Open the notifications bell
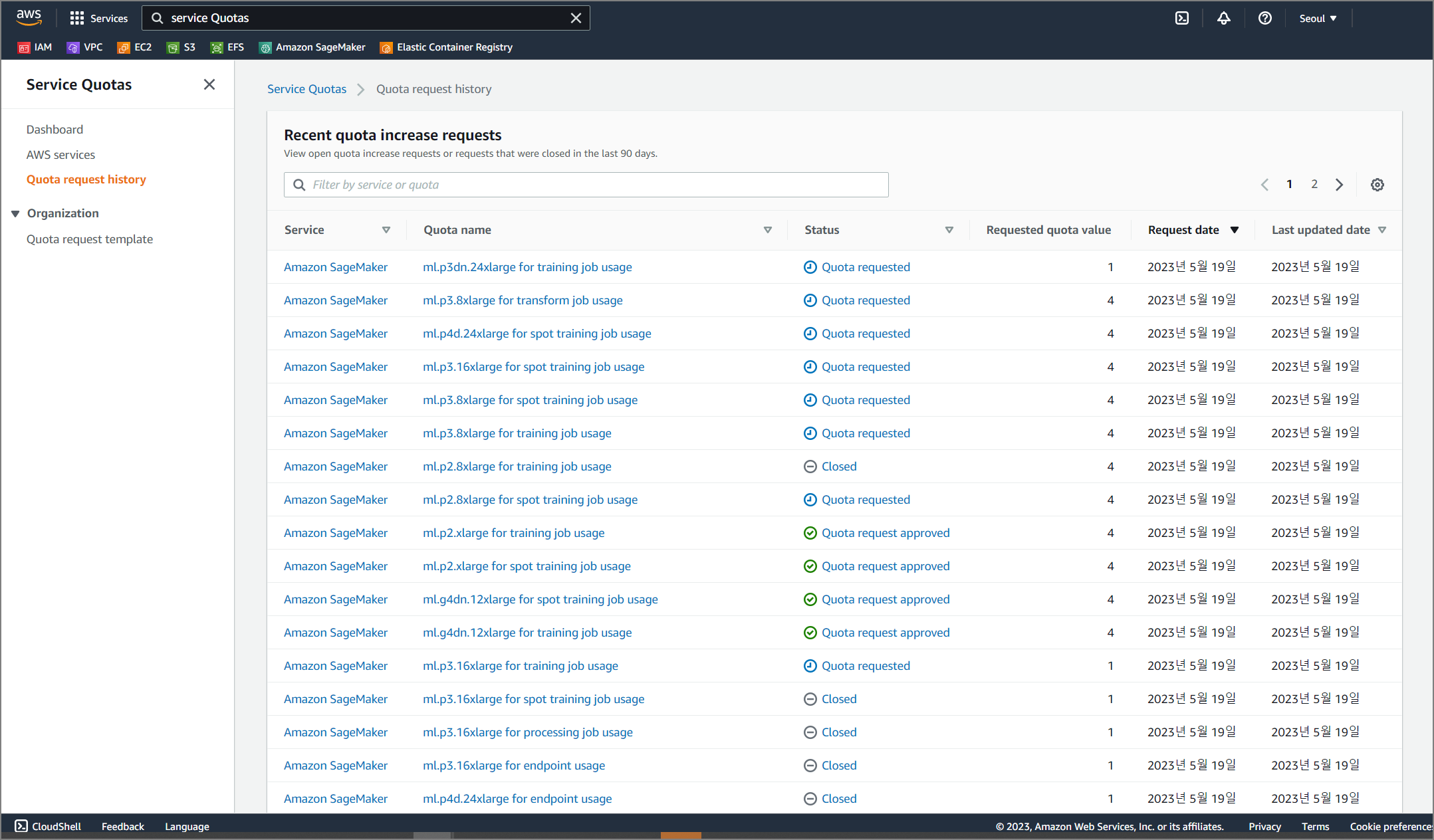 (1223, 19)
